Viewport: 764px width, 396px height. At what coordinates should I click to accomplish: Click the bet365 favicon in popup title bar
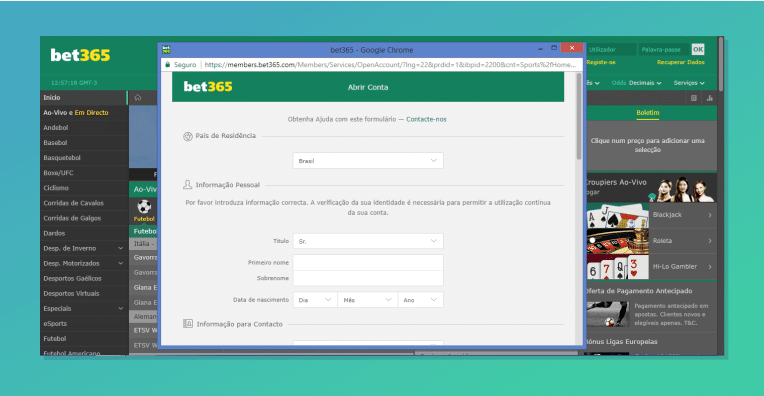click(166, 49)
